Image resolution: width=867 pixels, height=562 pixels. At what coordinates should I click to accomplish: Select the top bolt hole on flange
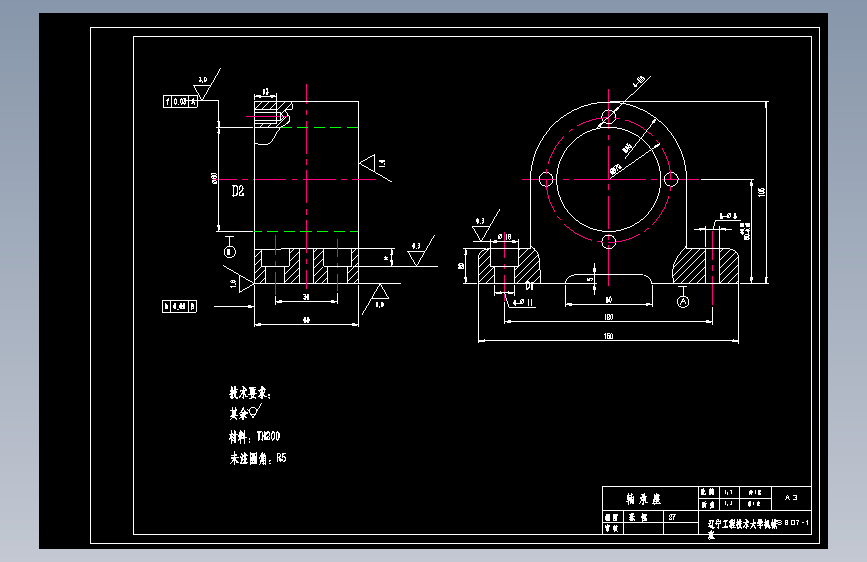(609, 117)
